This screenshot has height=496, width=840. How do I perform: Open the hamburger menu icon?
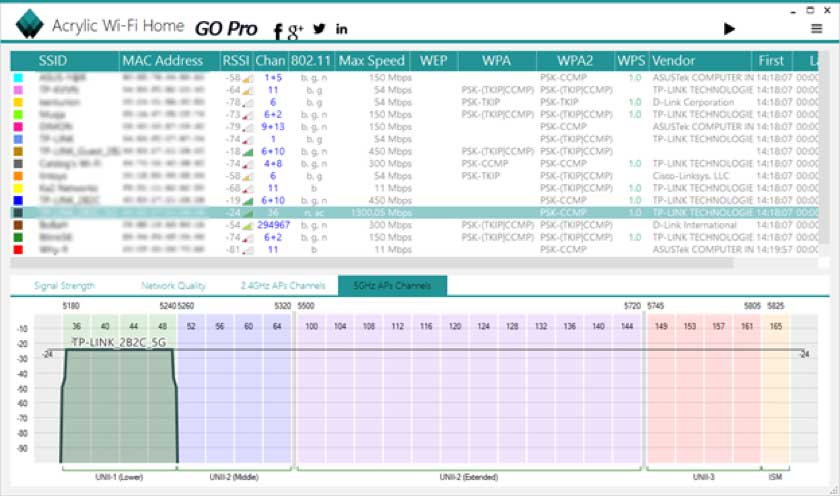(x=816, y=29)
